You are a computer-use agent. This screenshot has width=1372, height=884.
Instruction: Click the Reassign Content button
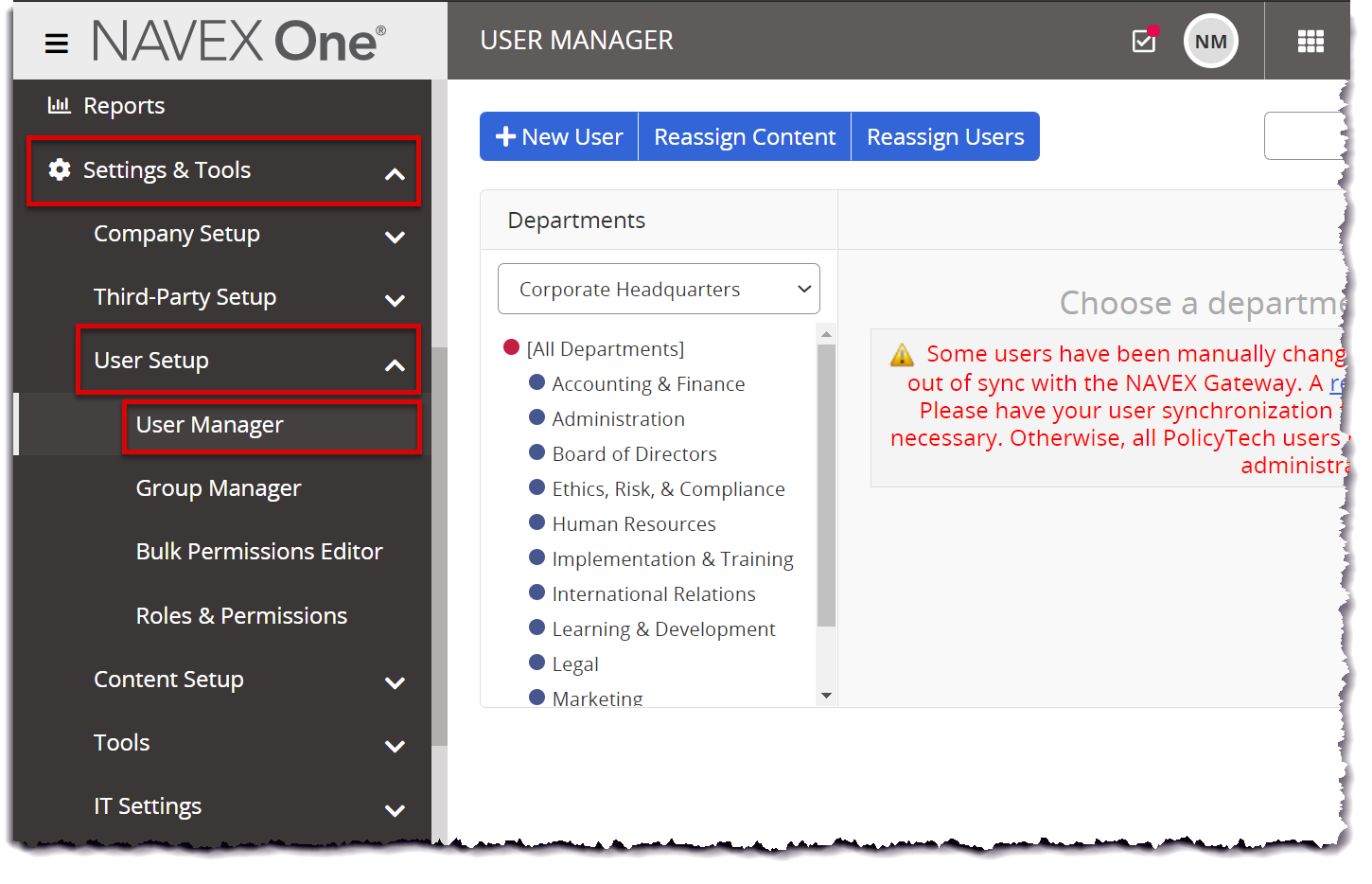tap(744, 136)
